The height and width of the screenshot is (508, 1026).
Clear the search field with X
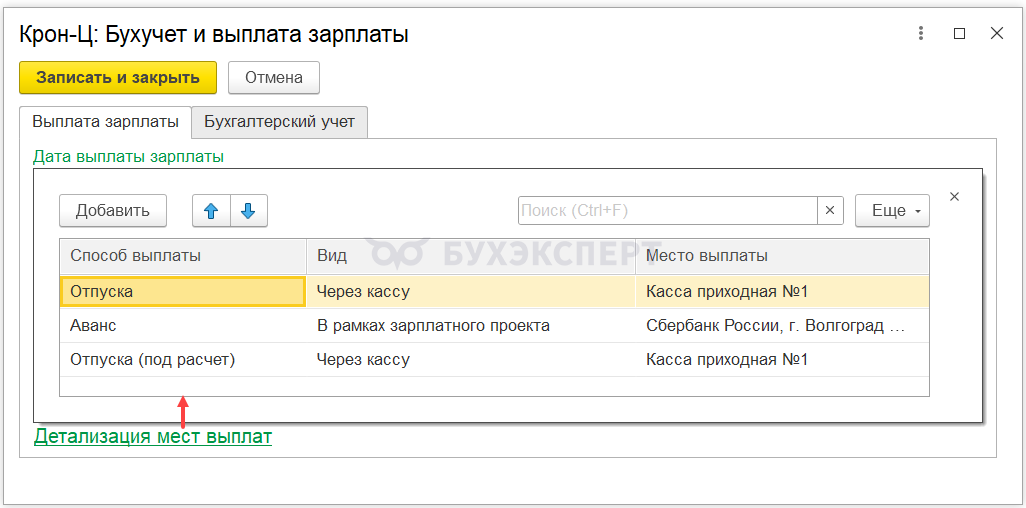(831, 211)
